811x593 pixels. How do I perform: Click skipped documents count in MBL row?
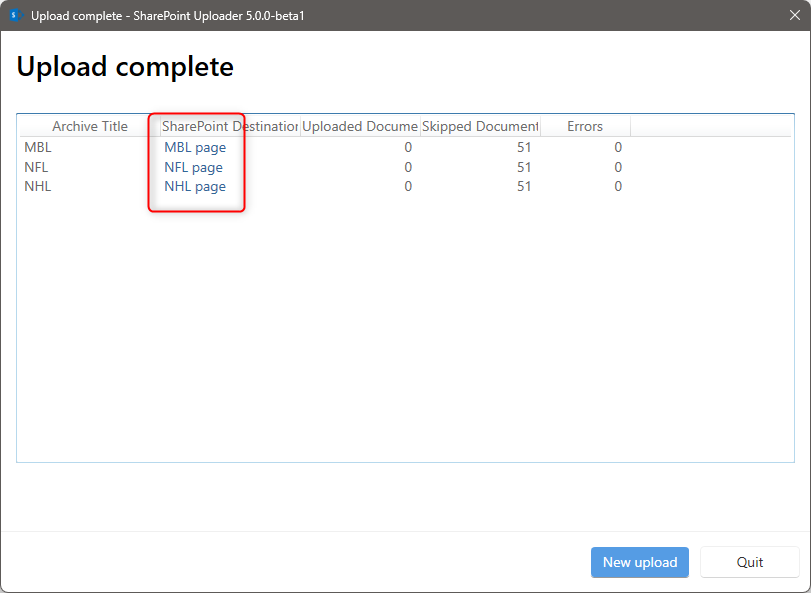click(524, 147)
